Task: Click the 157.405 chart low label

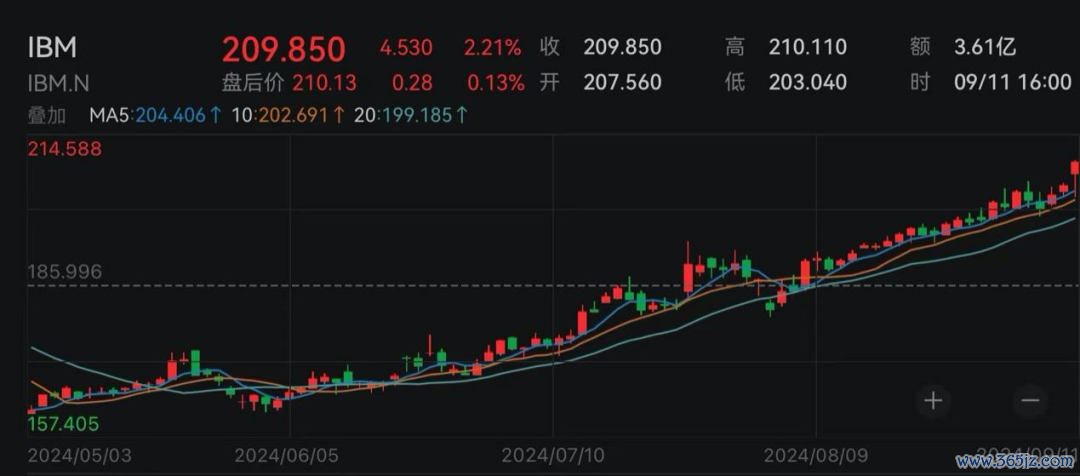Action: click(63, 424)
